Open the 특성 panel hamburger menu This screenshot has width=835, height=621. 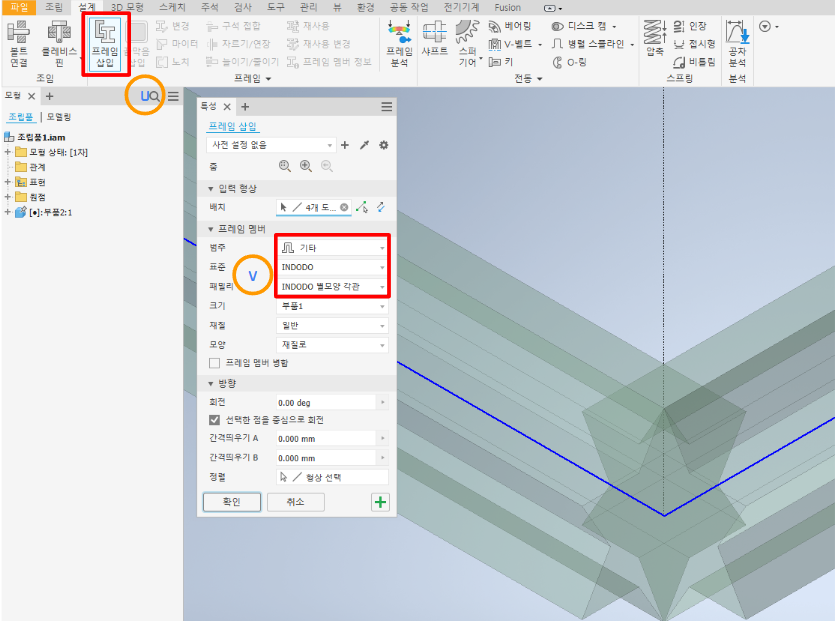387,107
